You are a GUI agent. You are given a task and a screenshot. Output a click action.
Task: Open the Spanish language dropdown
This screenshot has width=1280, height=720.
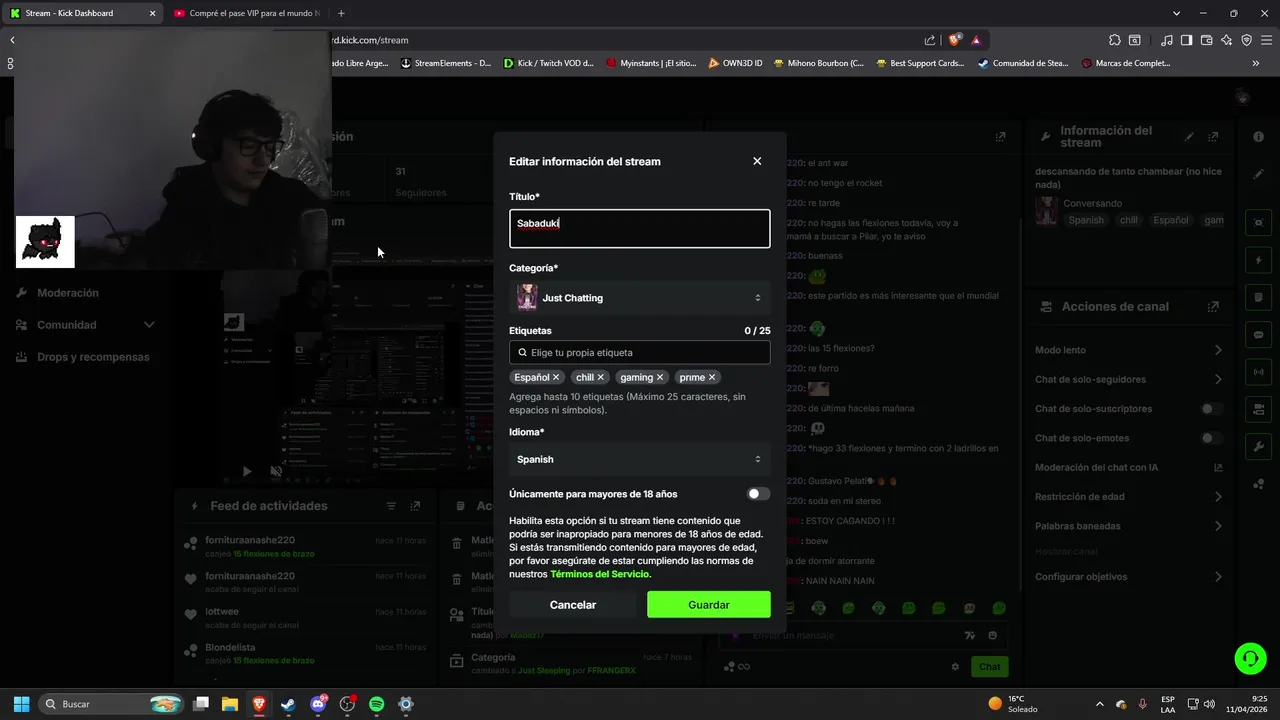pyautogui.click(x=639, y=459)
